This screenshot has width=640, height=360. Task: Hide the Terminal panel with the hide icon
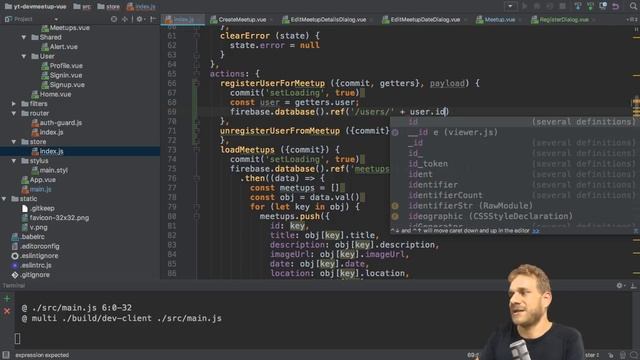point(633,285)
